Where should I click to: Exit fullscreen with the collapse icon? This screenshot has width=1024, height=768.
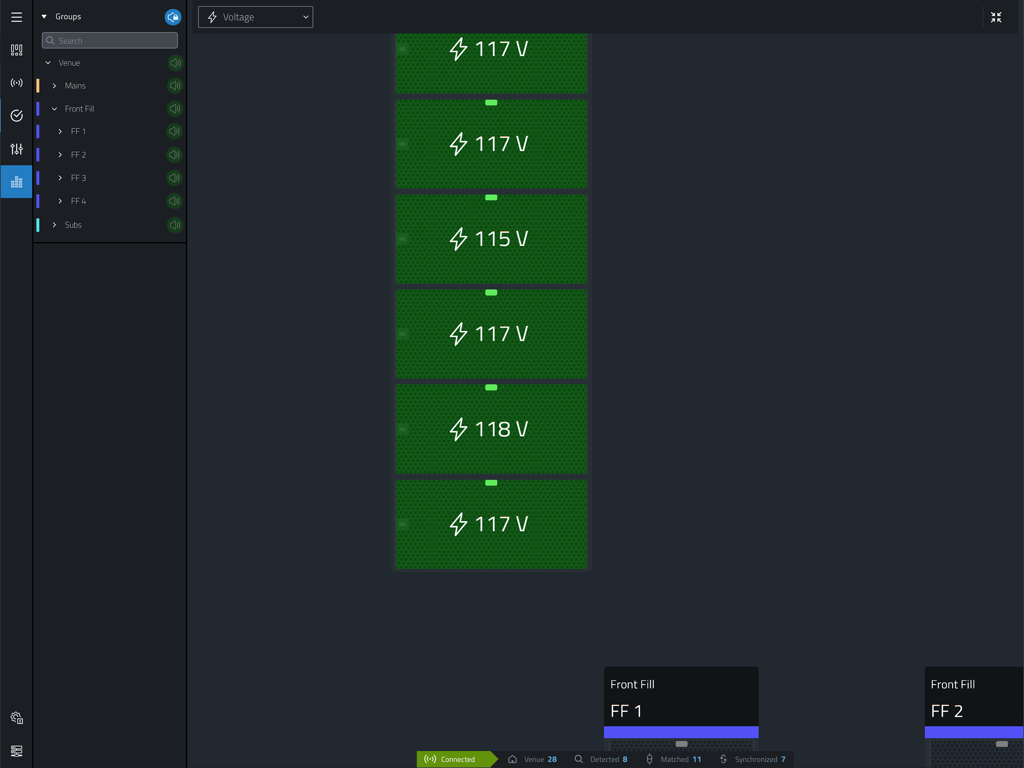coord(996,17)
